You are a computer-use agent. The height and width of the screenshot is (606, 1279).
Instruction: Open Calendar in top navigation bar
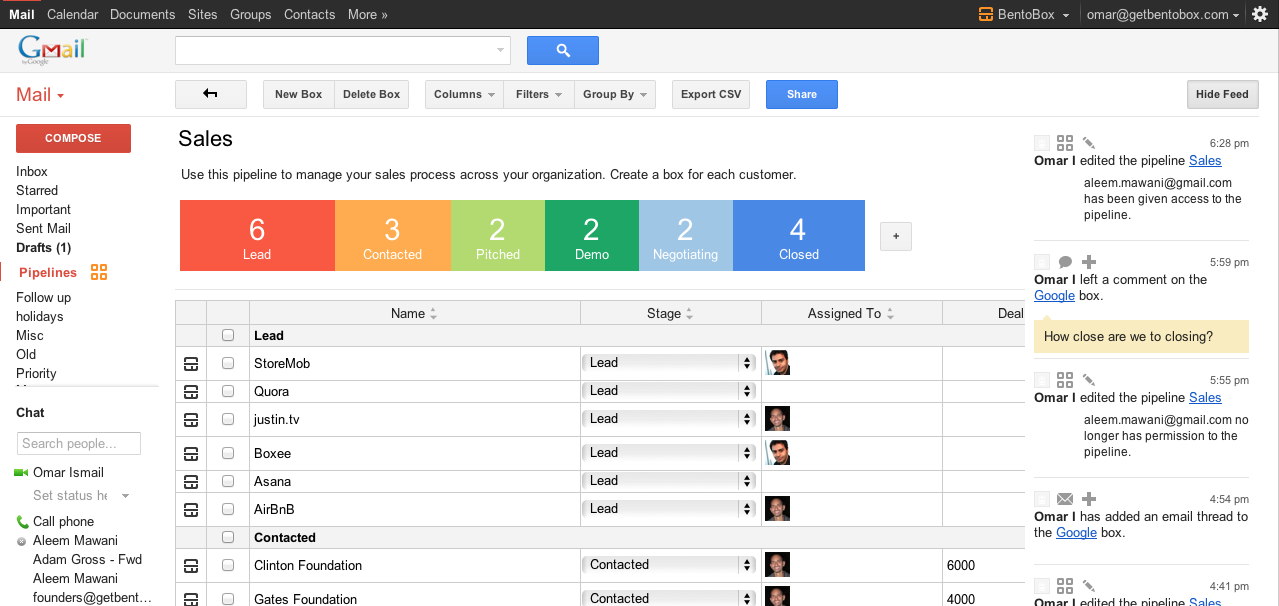coord(72,14)
